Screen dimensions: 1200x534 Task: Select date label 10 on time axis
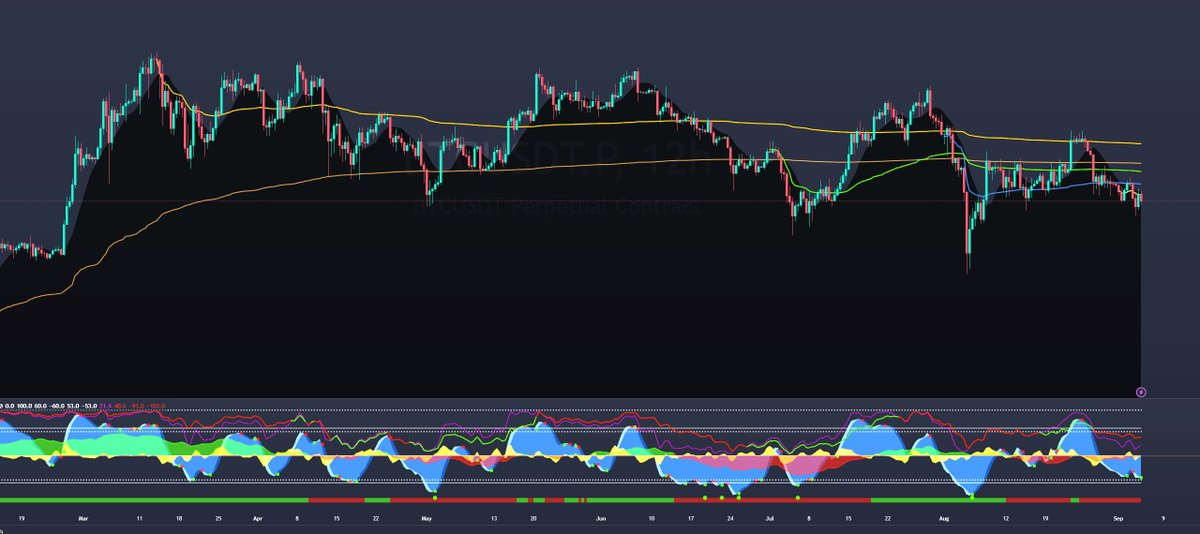(652, 519)
